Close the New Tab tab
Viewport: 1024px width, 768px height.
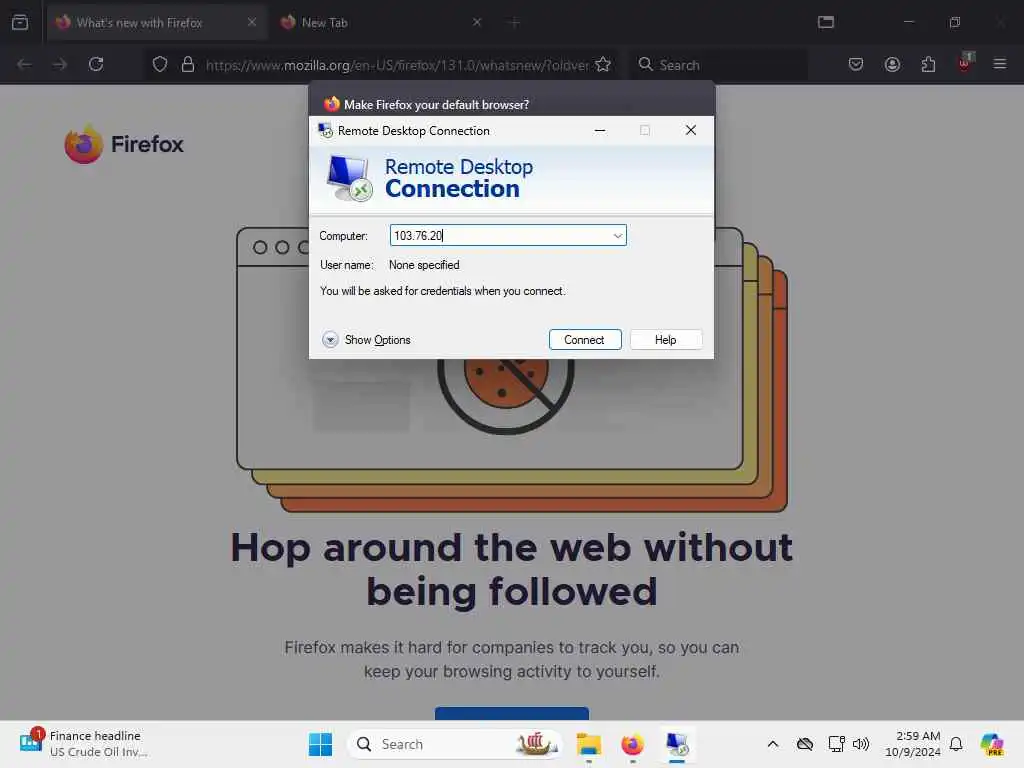point(477,22)
